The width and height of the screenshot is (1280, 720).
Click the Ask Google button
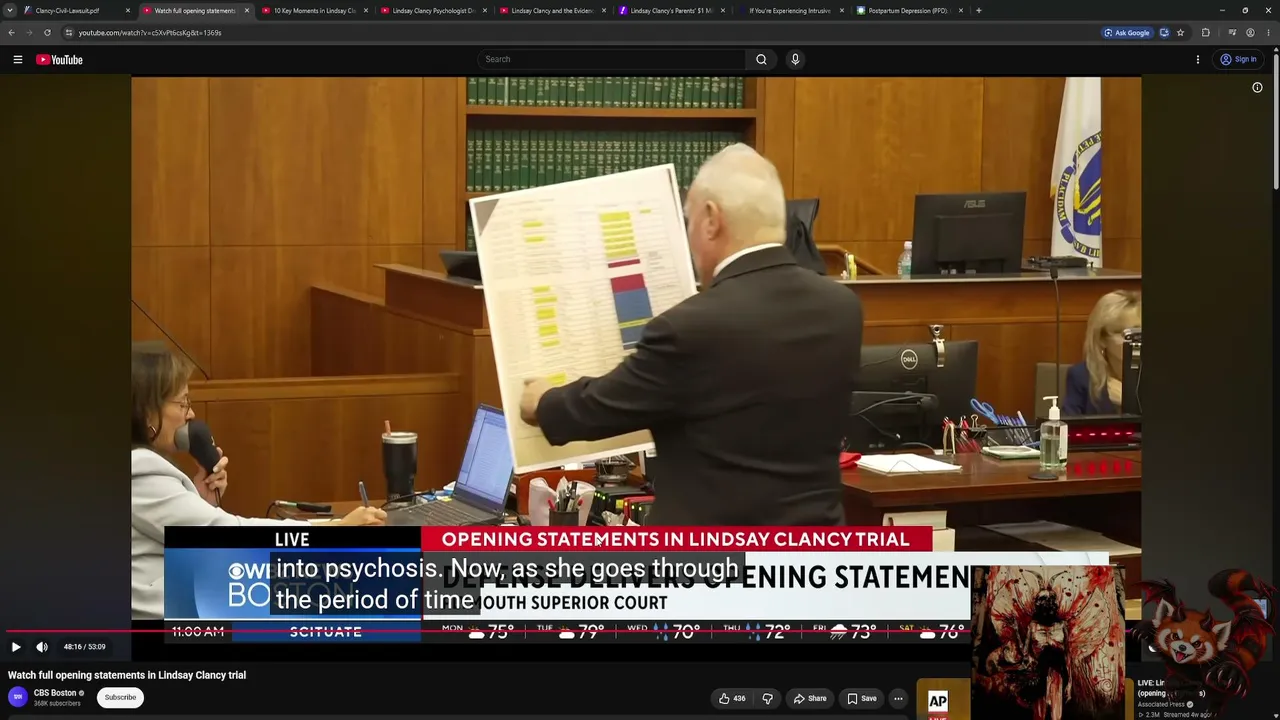click(1127, 32)
